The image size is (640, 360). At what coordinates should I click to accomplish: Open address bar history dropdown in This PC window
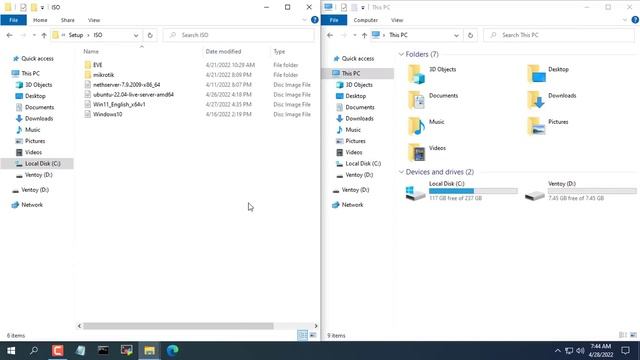[456, 36]
